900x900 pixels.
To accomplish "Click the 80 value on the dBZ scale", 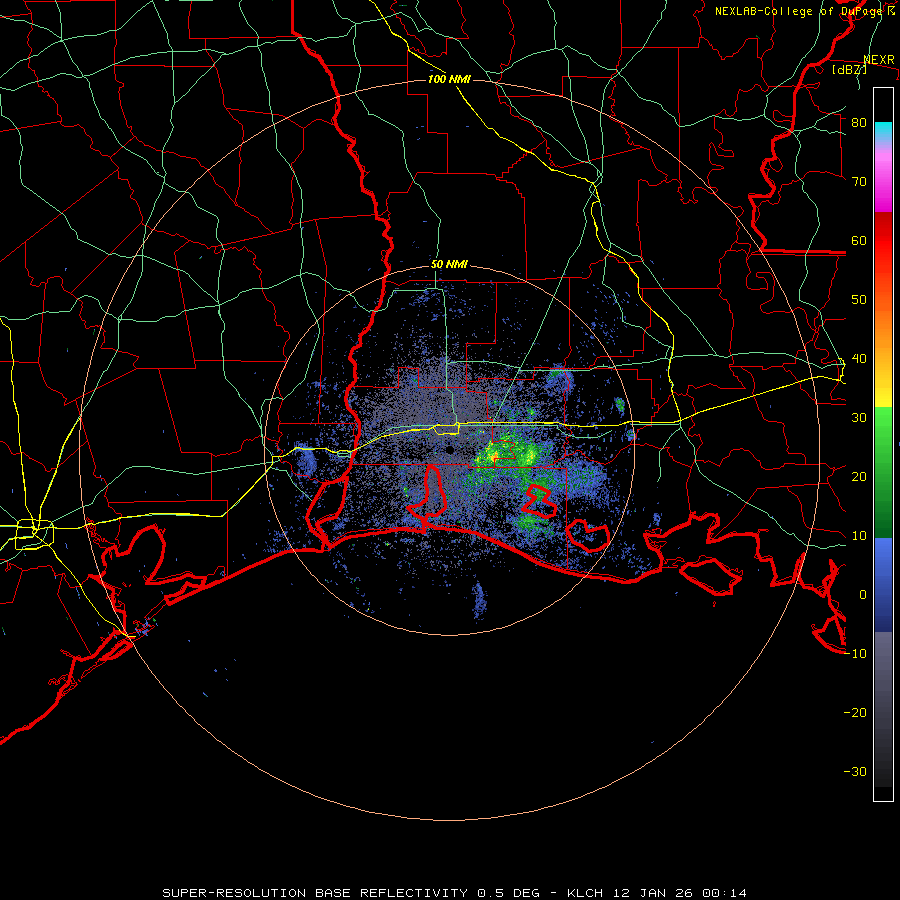I will pyautogui.click(x=859, y=122).
